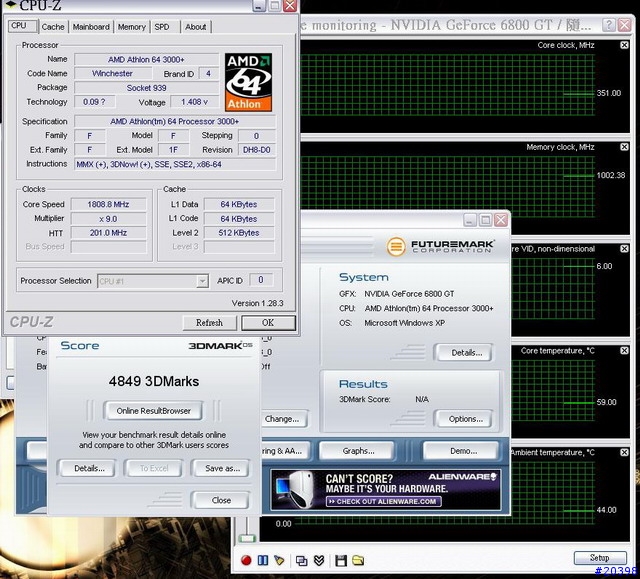This screenshot has width=640, height=579.
Task: Save the monitoring log with the floppy icon
Action: pos(341,560)
